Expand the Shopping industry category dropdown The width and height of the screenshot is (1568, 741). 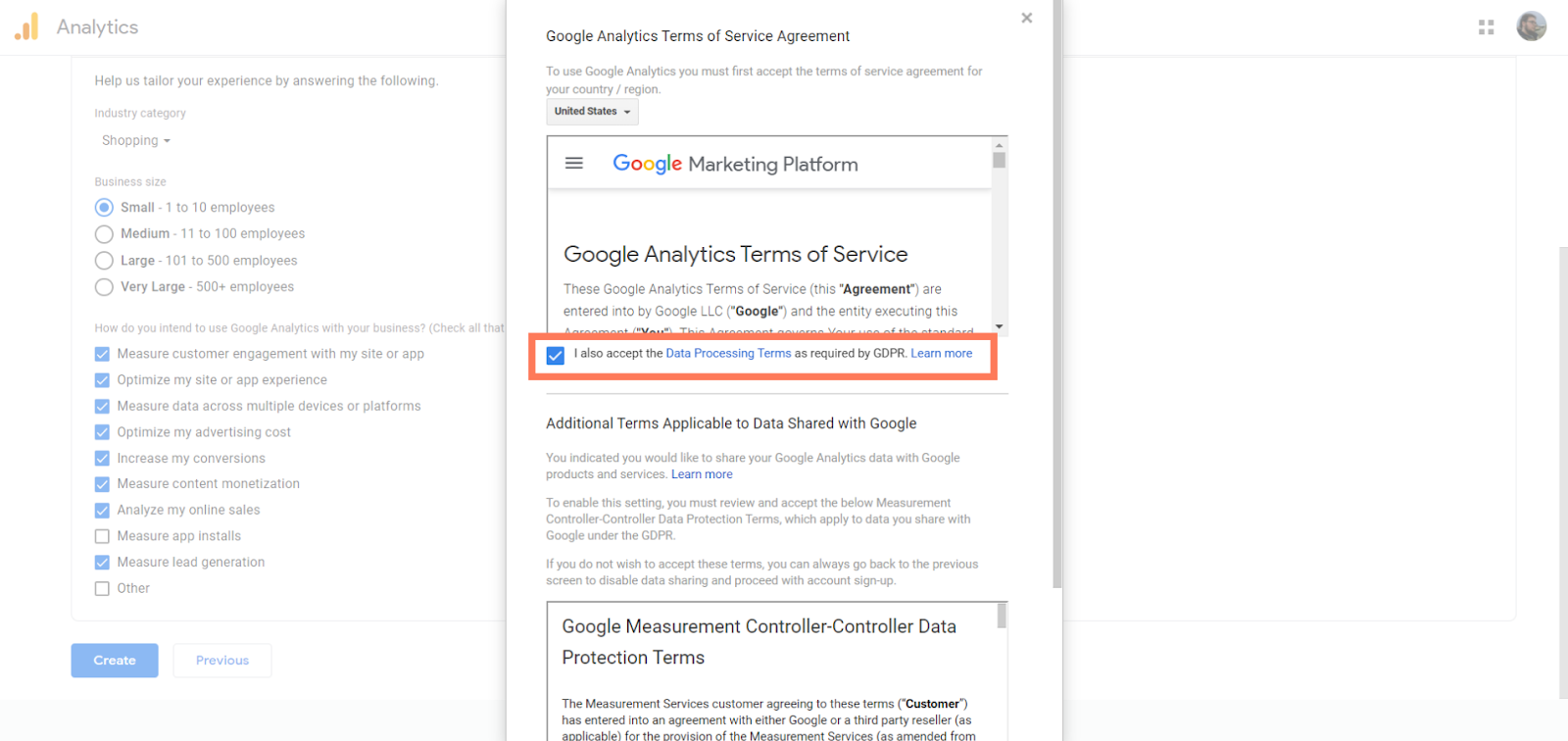[x=136, y=141]
